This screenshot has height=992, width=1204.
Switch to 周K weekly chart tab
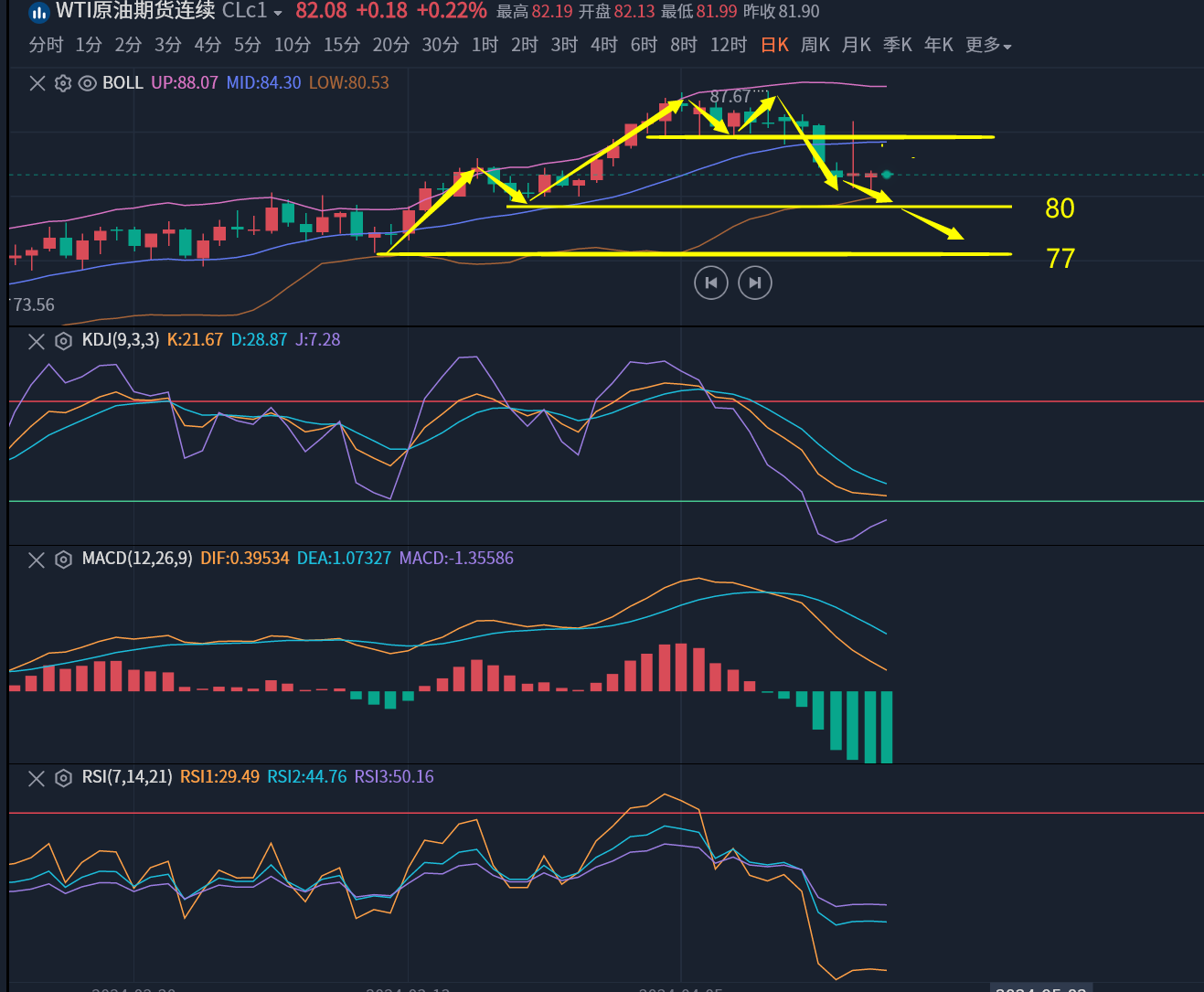click(815, 45)
